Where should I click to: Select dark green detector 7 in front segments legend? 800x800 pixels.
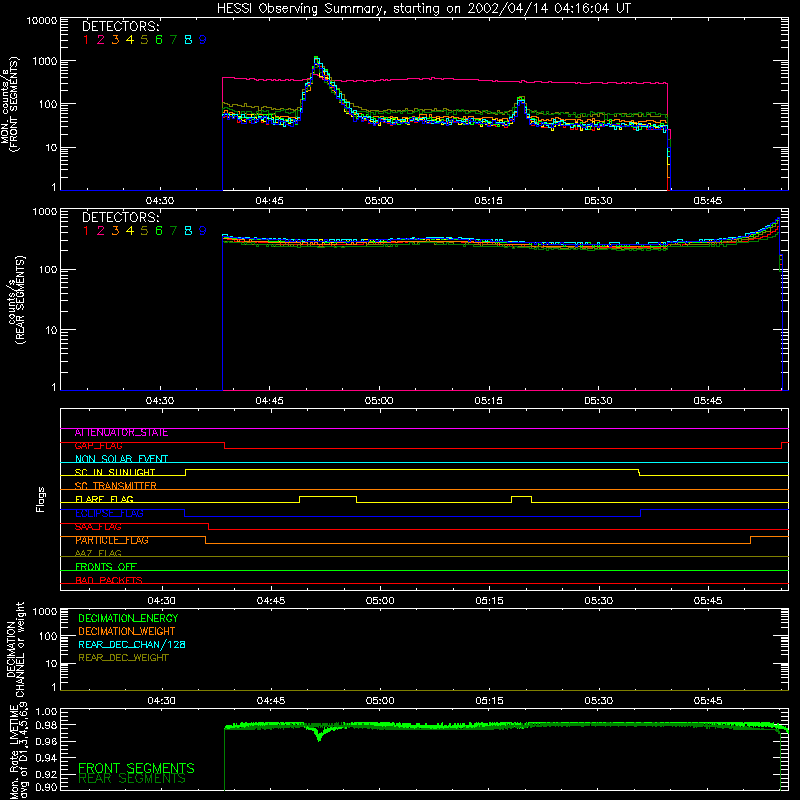173,40
